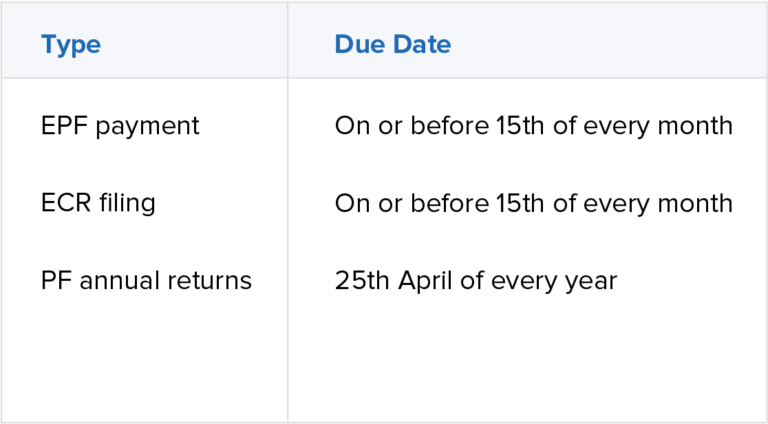The image size is (768, 424).
Task: Select the "ECR filing" cell
Action: pos(98,203)
